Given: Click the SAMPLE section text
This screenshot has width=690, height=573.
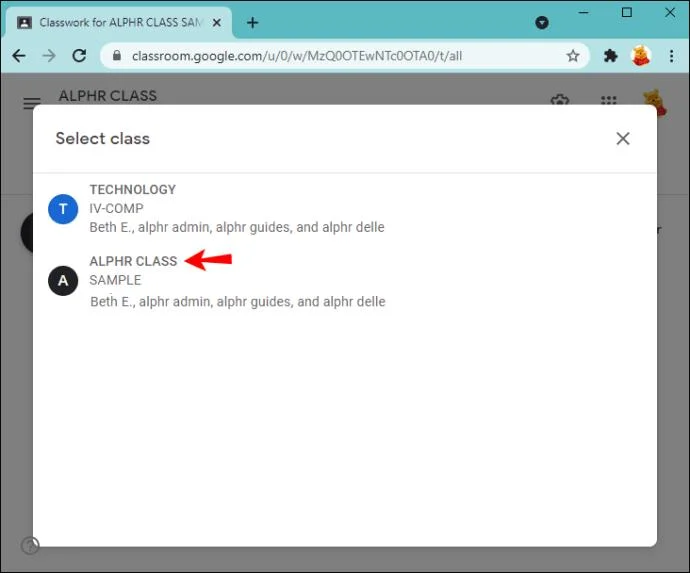Looking at the screenshot, I should point(115,280).
